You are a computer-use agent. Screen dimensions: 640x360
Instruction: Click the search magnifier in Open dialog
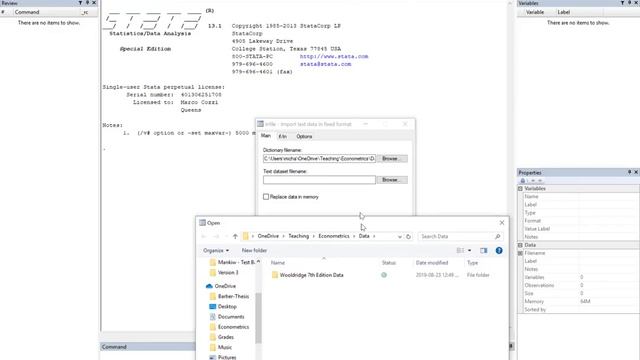pyautogui.click(x=497, y=236)
